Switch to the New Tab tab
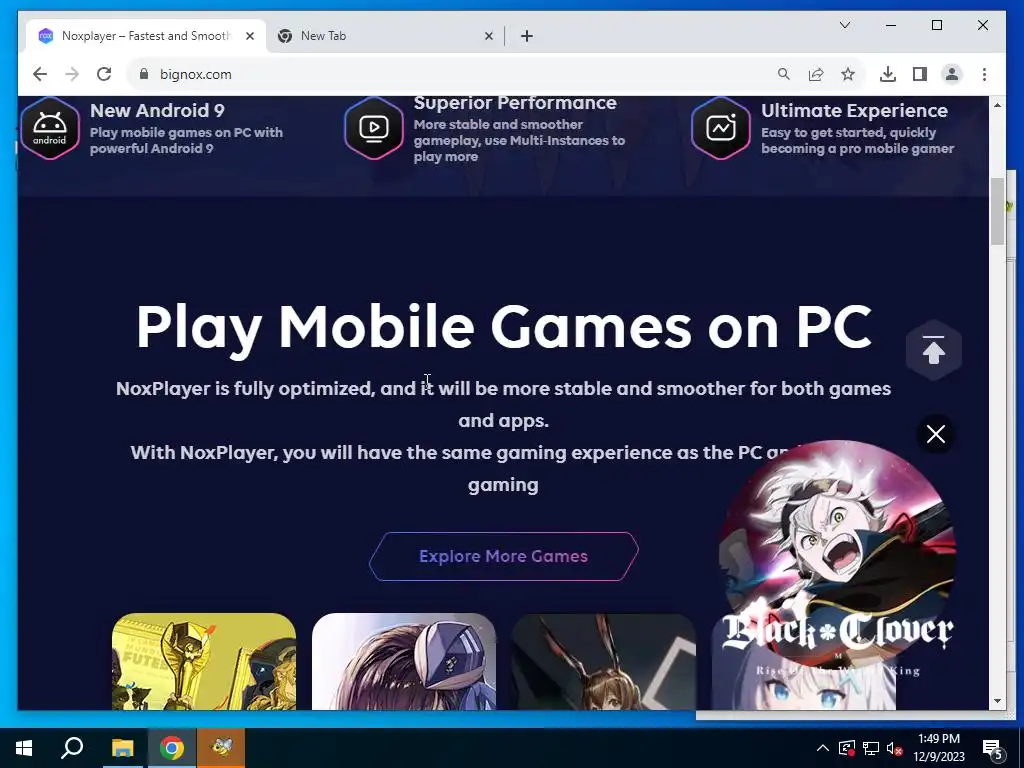 [x=385, y=36]
